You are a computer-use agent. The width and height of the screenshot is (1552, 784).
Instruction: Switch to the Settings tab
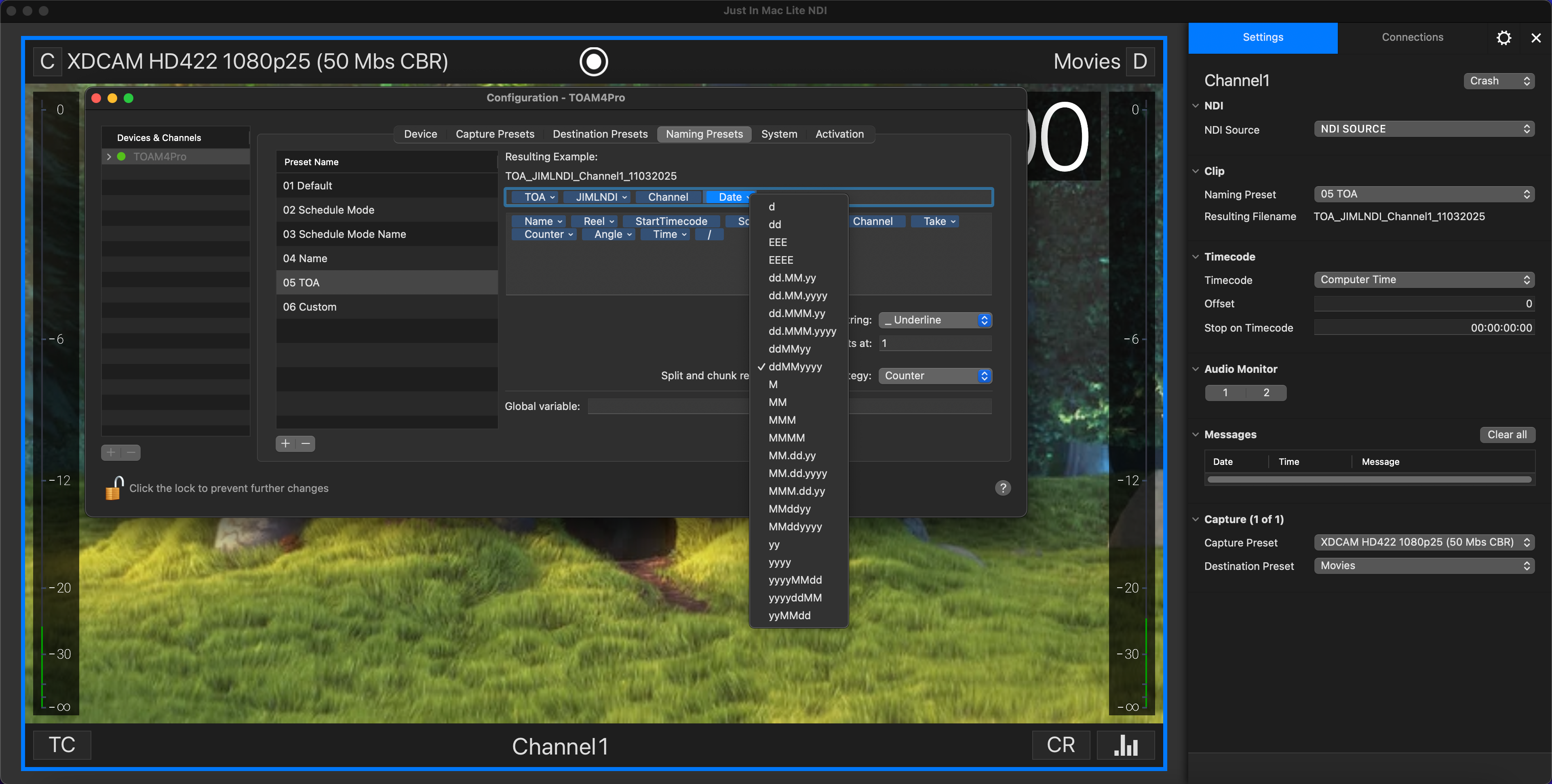[1263, 37]
